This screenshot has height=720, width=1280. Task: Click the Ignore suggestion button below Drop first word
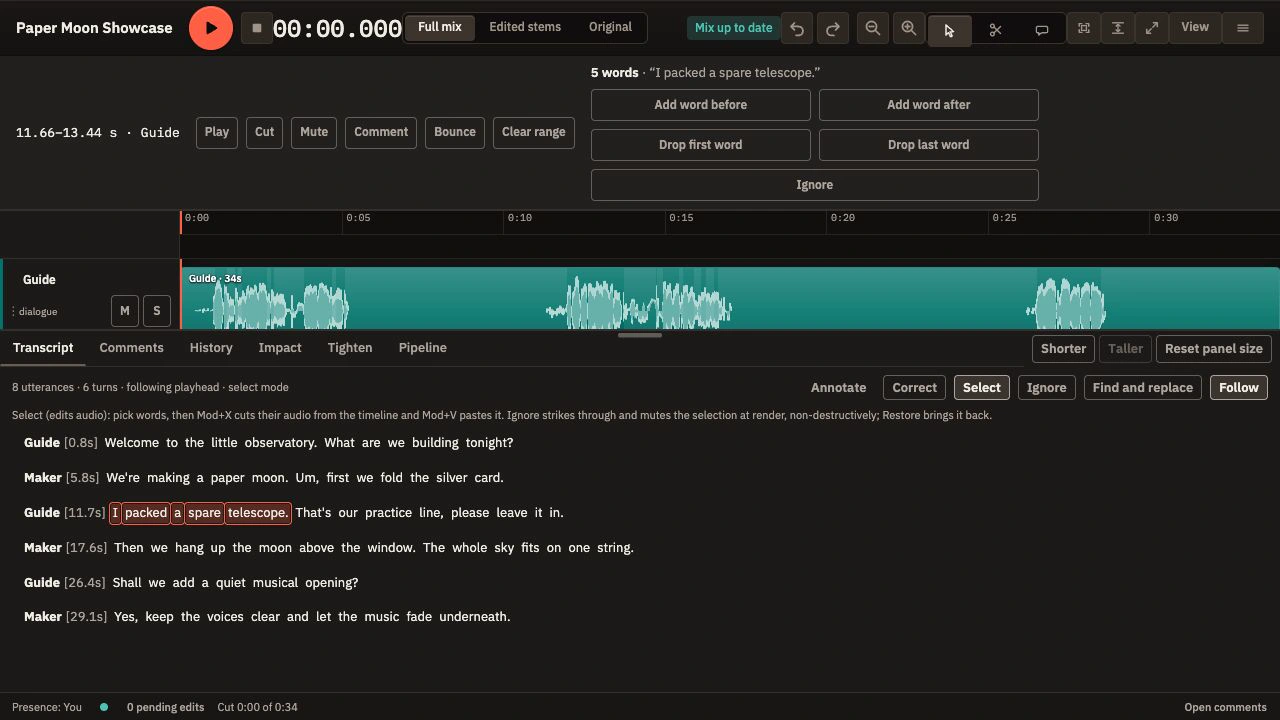815,185
